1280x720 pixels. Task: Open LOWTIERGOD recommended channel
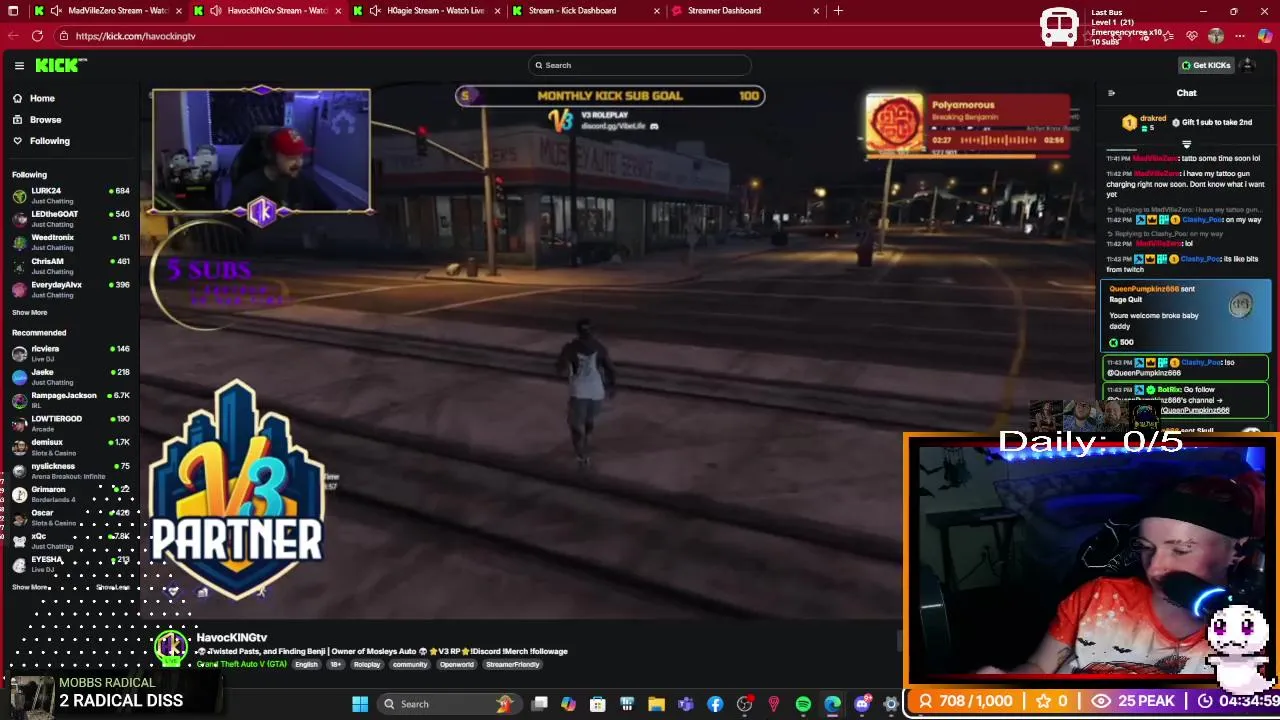coord(70,423)
